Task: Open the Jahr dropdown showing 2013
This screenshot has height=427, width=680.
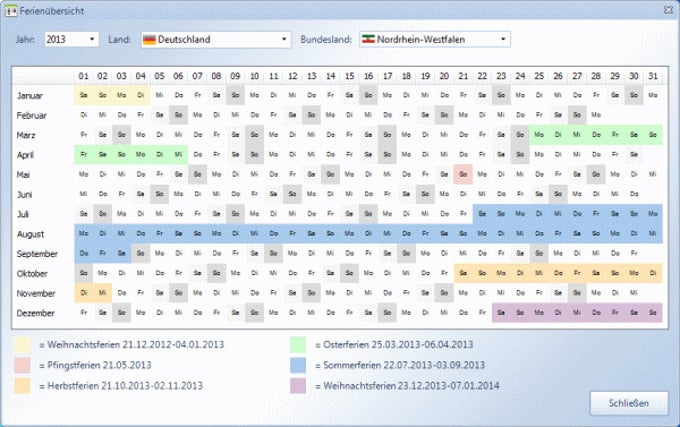Action: click(x=72, y=39)
